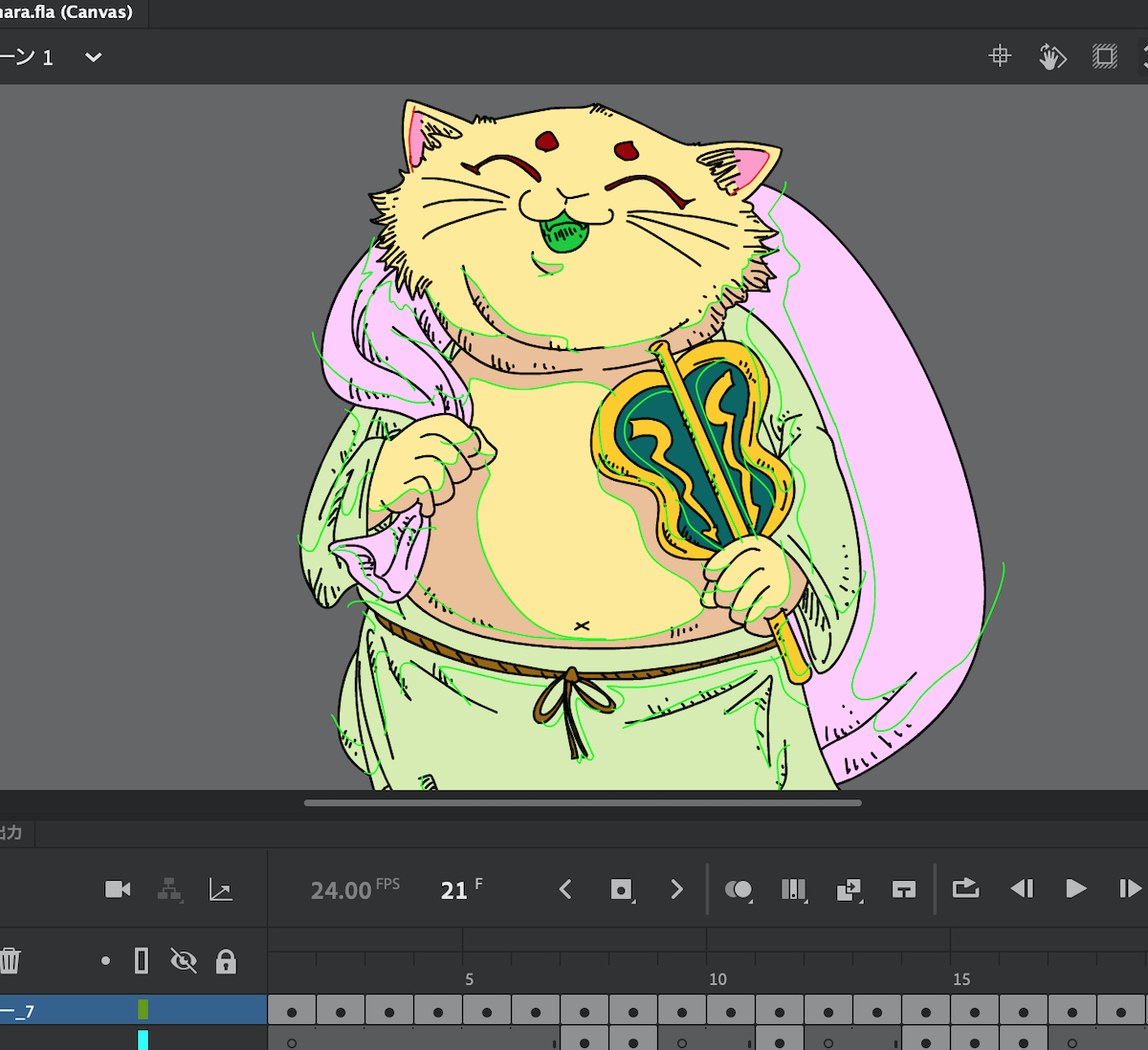Select the Rotation tool hand icon
Screen dimensions: 1148x1050
click(1052, 56)
